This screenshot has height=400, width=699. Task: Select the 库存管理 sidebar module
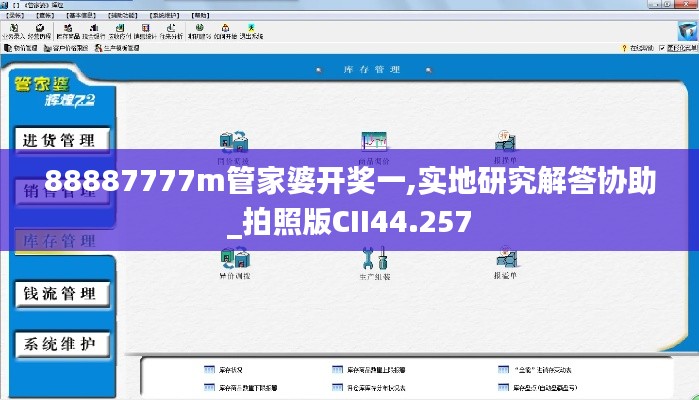click(58, 241)
